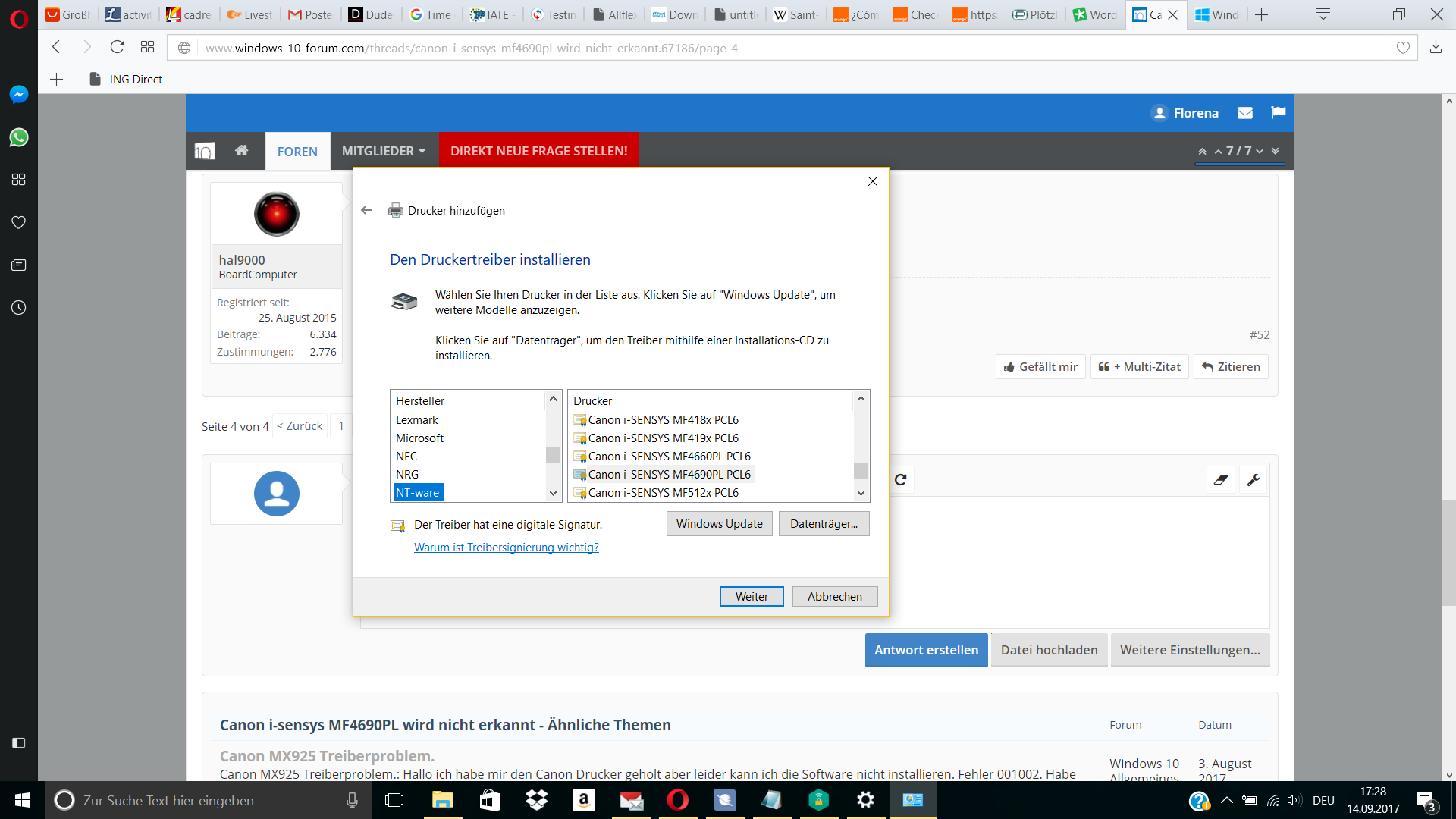Open bookmarks heart in sidebar

(x=19, y=222)
